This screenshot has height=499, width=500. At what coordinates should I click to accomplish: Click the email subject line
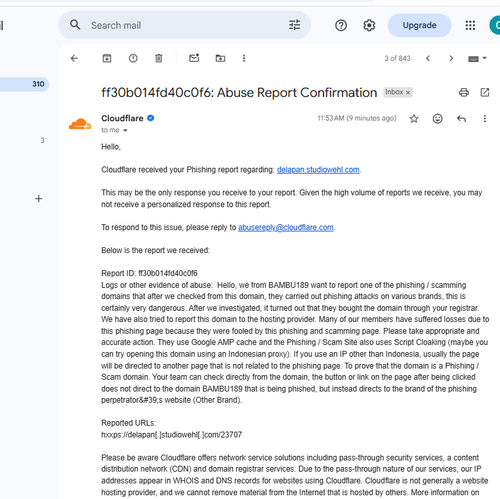pos(239,93)
